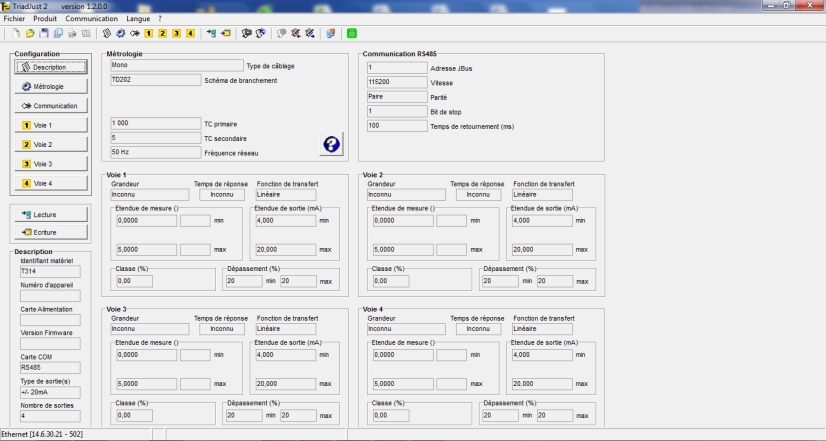Click the green lock toolbar icon
This screenshot has width=826, height=441.
tap(352, 33)
